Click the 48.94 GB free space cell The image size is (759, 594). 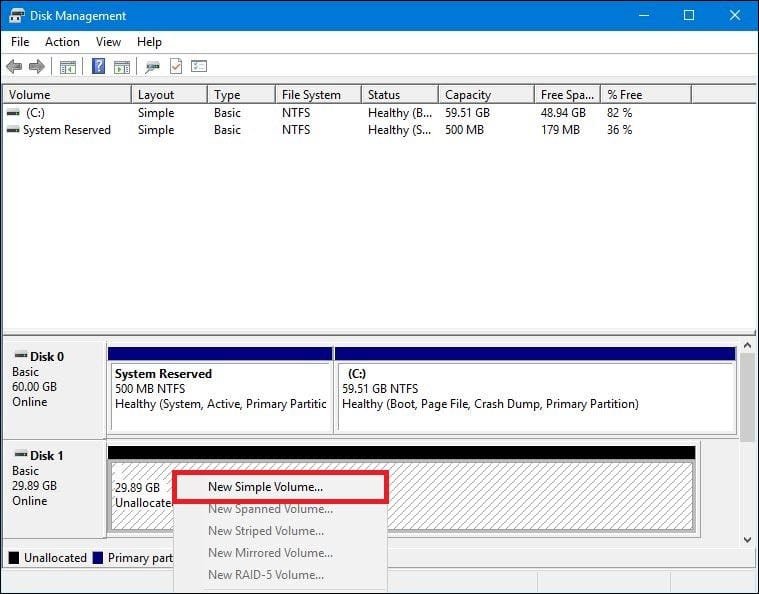click(563, 113)
